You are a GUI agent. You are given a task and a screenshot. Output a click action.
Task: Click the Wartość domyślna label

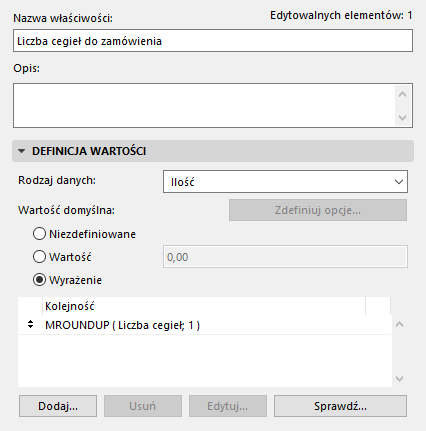pos(66,210)
